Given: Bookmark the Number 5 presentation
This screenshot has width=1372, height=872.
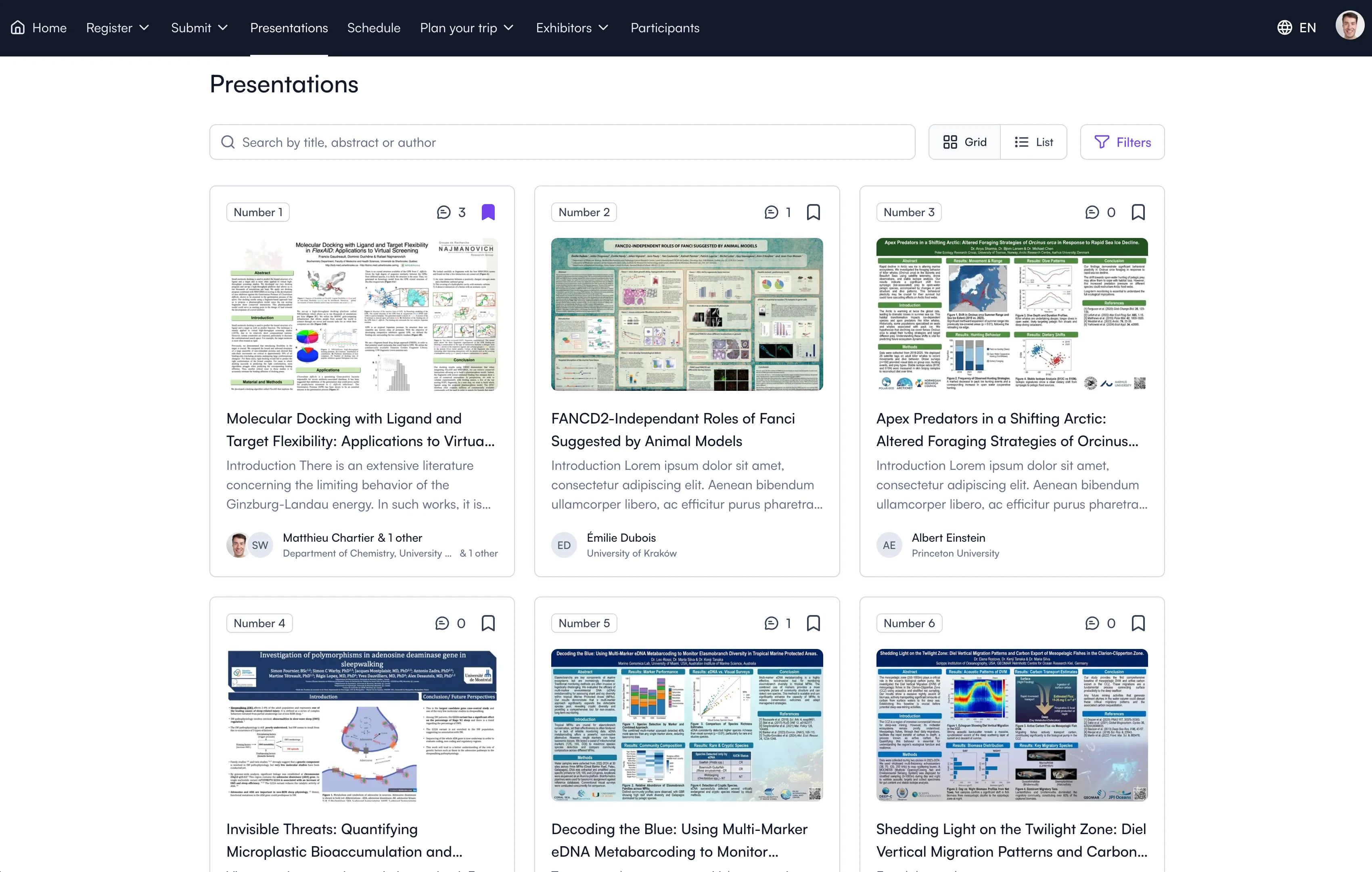Looking at the screenshot, I should pos(813,622).
